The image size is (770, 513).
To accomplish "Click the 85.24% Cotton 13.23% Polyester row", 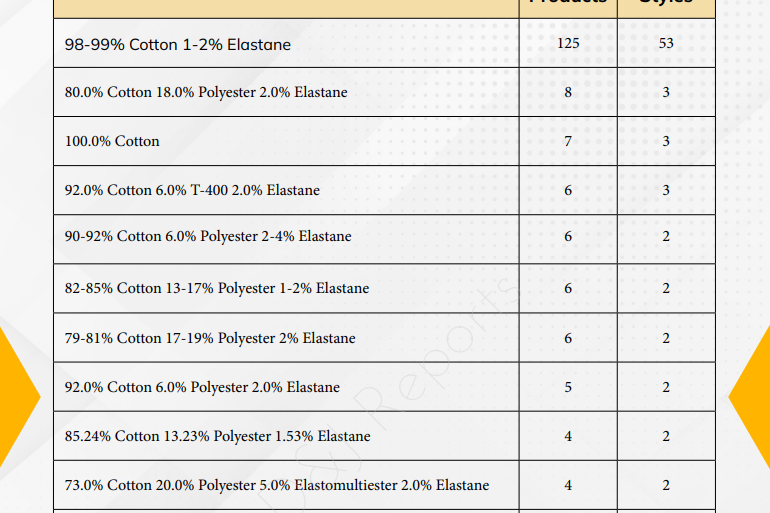I will (x=384, y=436).
